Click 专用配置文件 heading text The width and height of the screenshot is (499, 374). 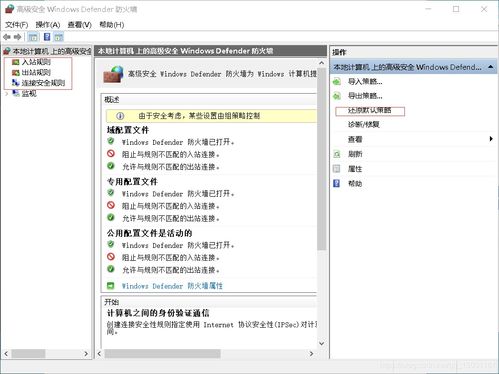point(132,182)
